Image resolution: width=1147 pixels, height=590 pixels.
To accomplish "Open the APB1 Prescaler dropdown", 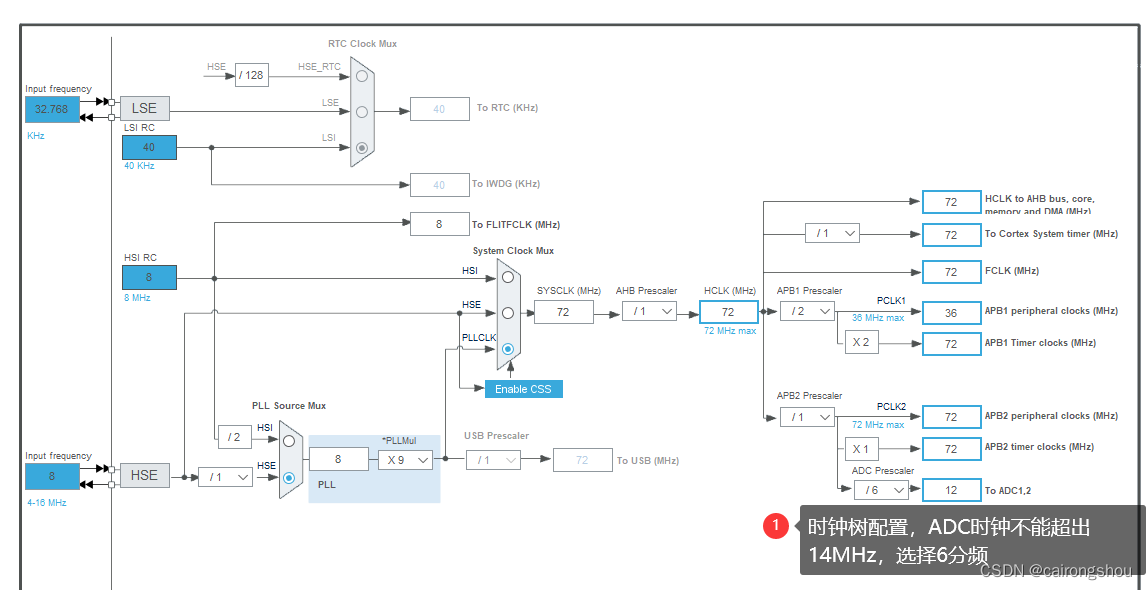I will click(x=807, y=311).
